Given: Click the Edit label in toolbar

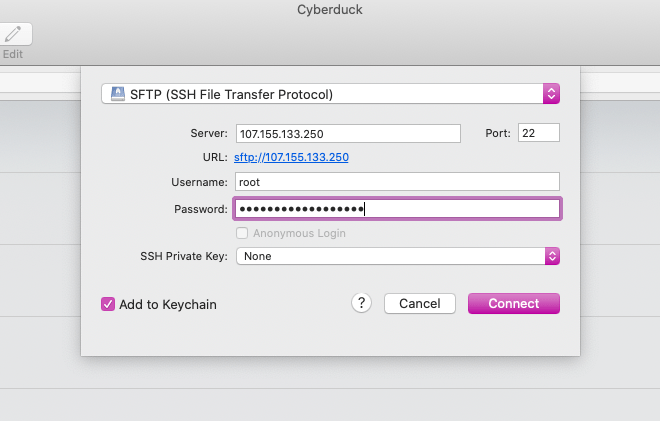Looking at the screenshot, I should click(x=13, y=54).
